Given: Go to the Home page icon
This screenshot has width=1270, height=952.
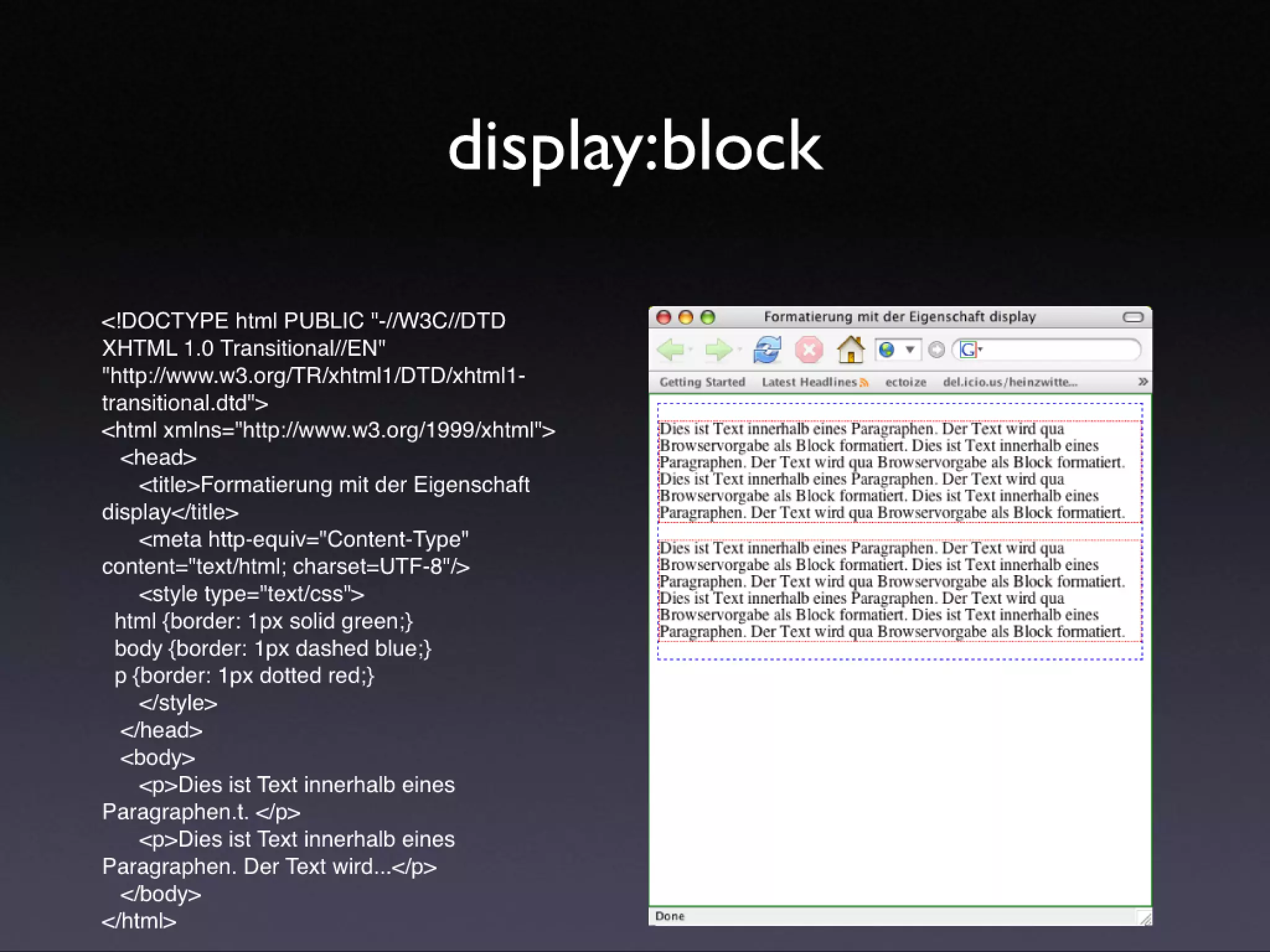Looking at the screenshot, I should [851, 350].
